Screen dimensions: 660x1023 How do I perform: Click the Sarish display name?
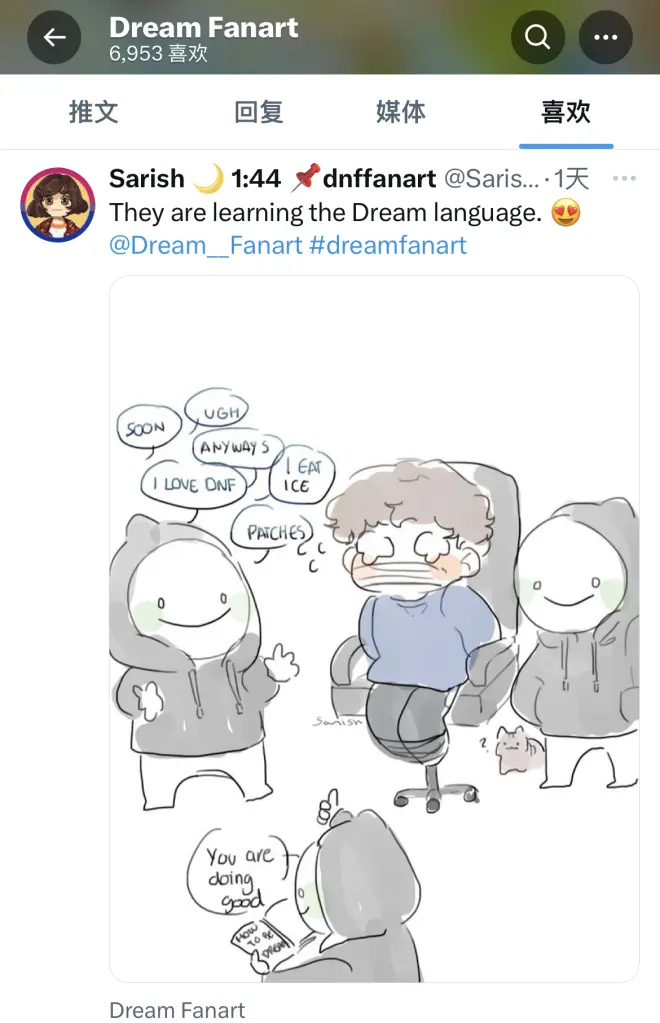point(147,178)
